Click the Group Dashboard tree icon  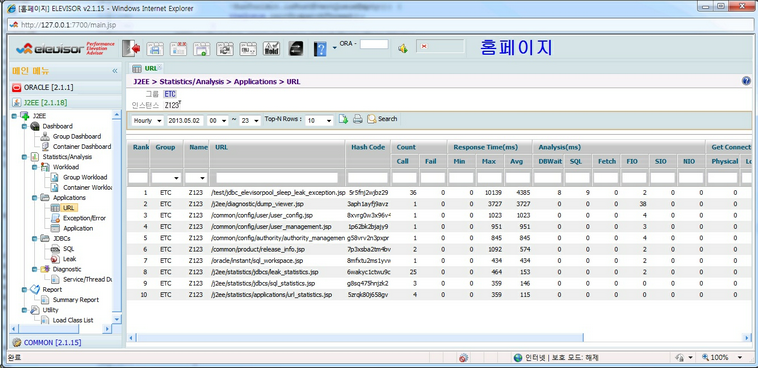coord(45,136)
